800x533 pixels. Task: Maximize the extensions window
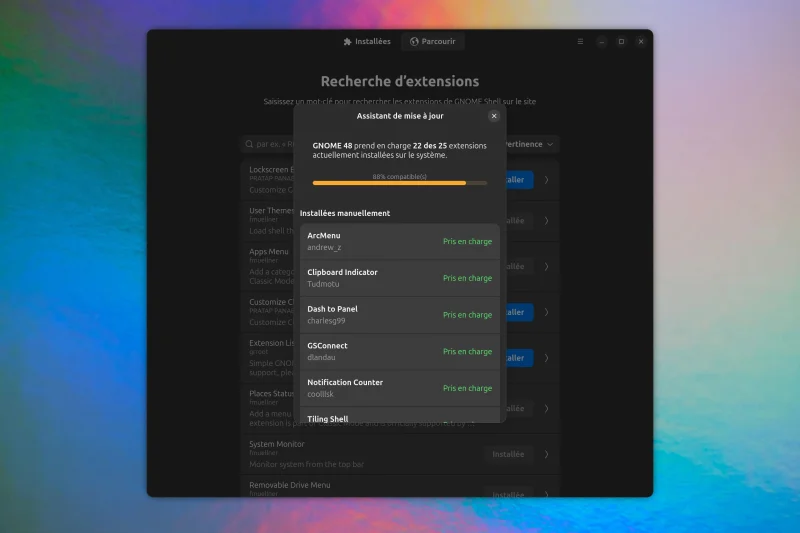point(621,41)
